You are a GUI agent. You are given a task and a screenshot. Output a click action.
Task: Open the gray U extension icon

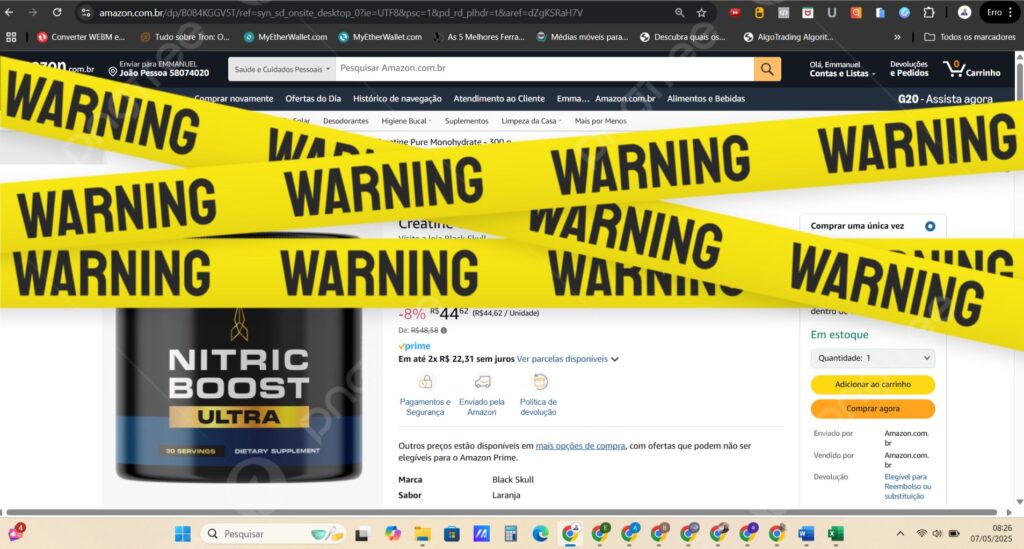(831, 12)
